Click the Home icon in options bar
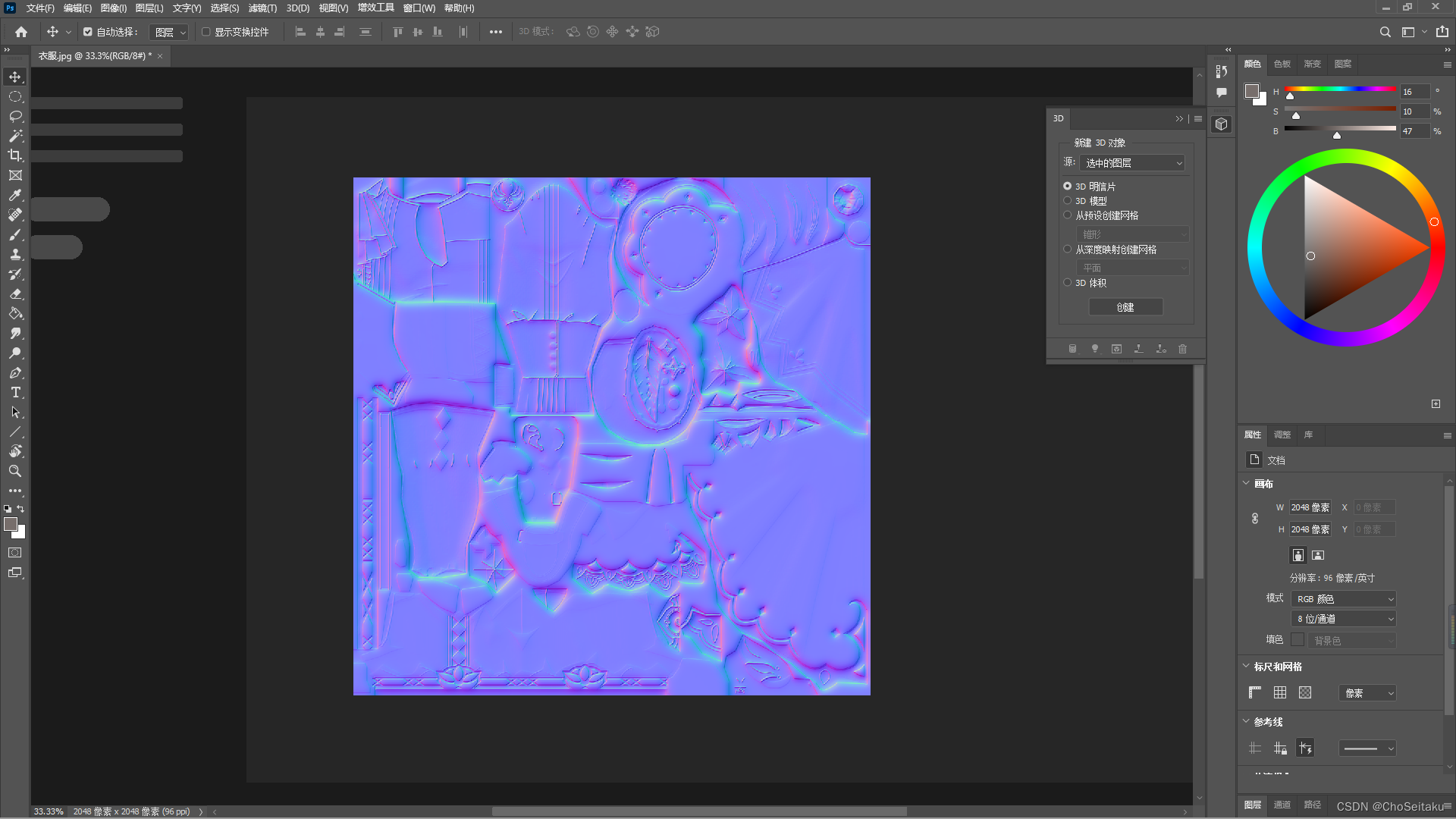1456x819 pixels. 21,32
